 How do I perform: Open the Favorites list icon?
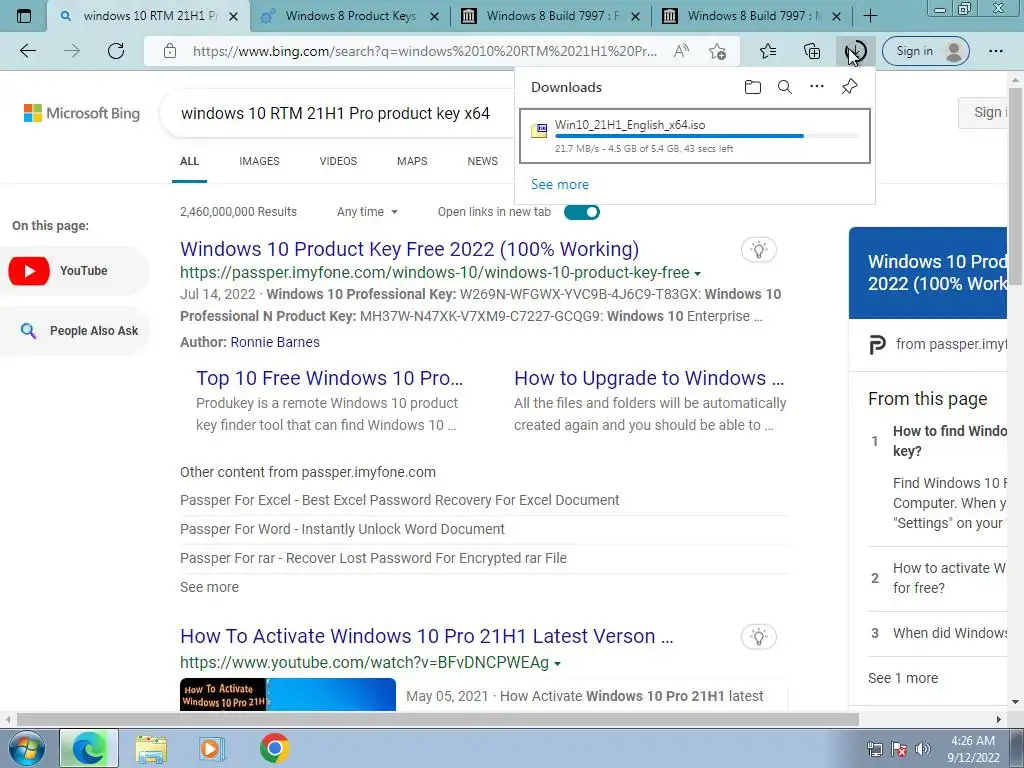(x=769, y=51)
